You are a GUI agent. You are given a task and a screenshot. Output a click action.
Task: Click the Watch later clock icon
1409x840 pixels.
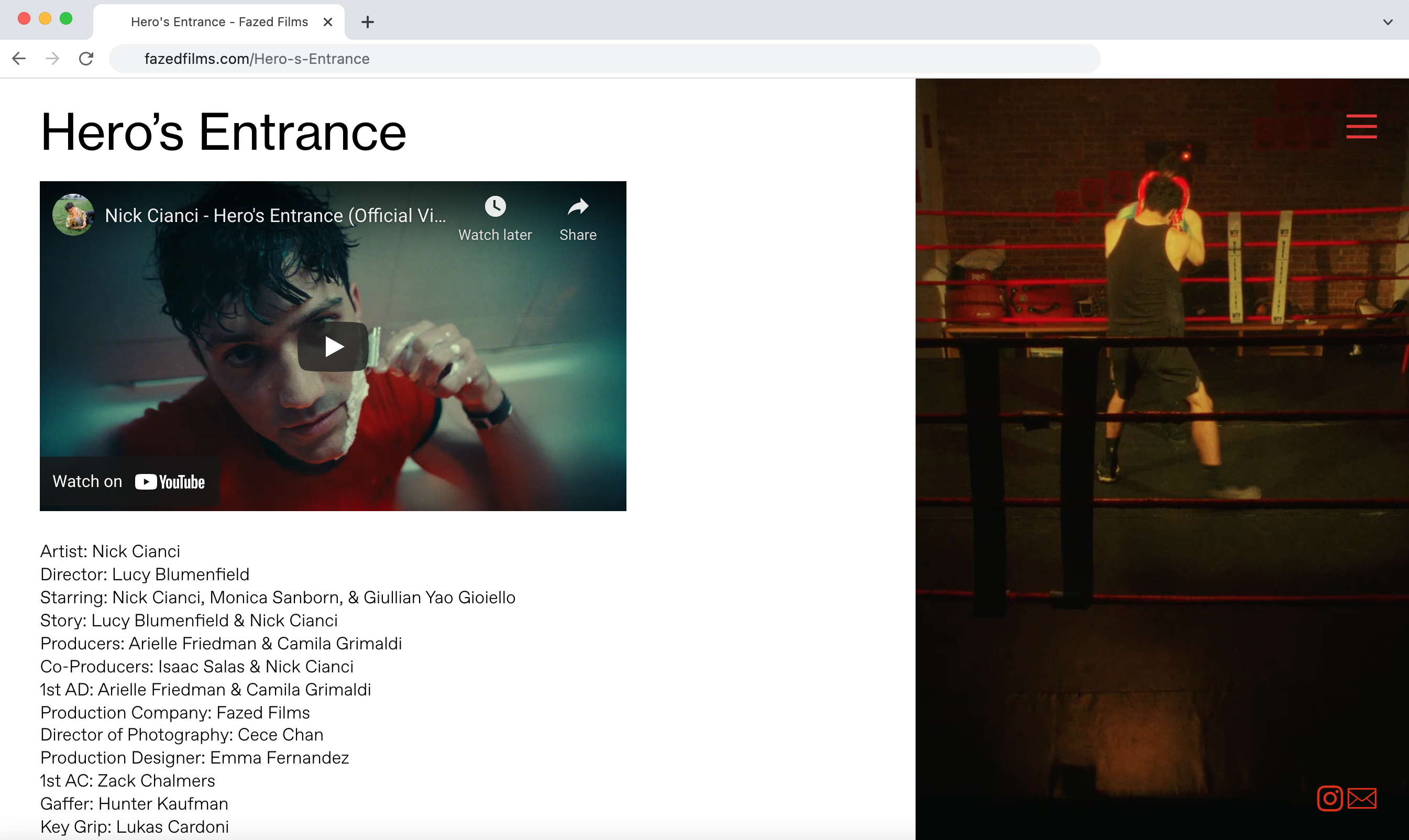point(495,207)
